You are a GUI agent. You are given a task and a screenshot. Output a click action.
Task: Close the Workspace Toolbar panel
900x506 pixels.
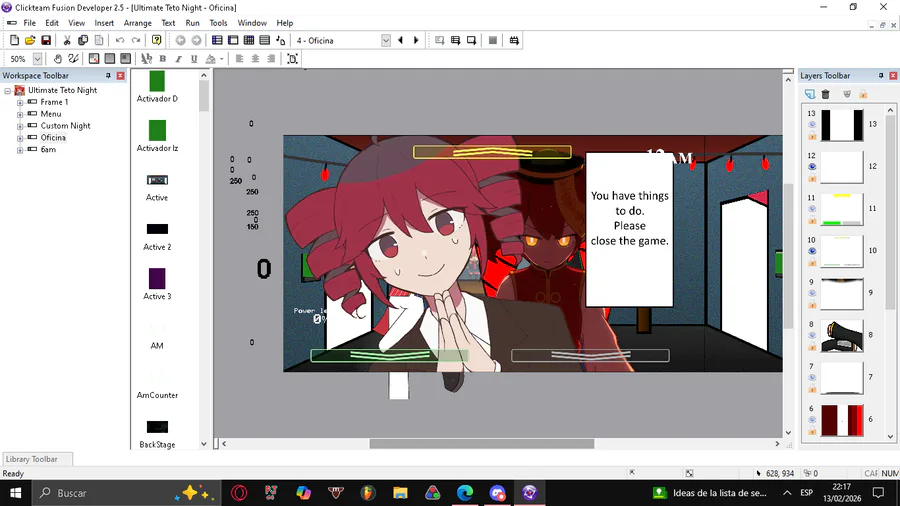click(121, 76)
